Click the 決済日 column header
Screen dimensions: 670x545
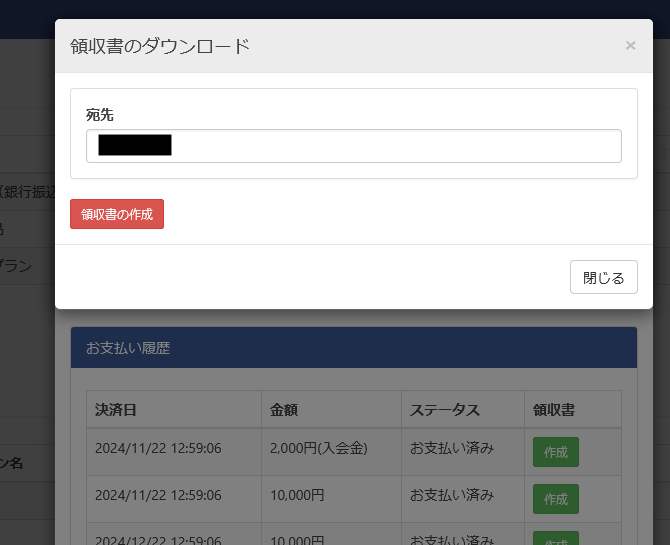(116, 410)
